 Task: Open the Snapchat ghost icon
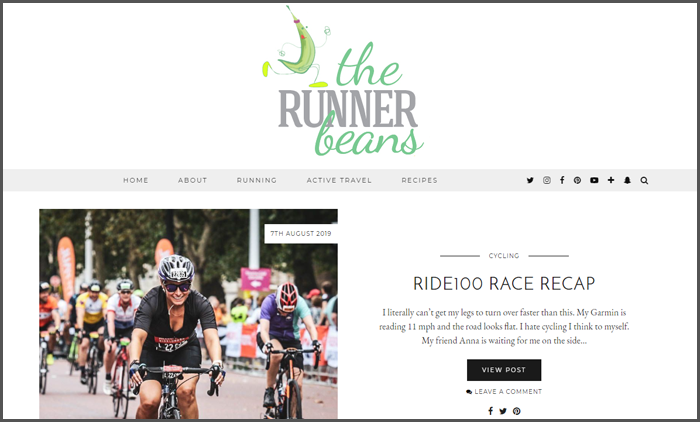point(627,180)
